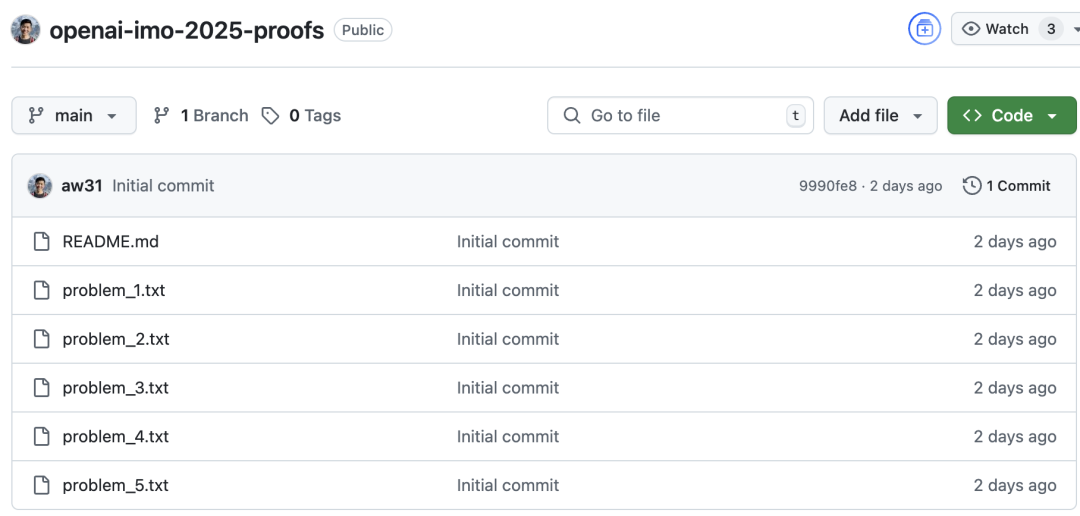1080x516 pixels.
Task: View the 1 Commit history link
Action: 1018,186
